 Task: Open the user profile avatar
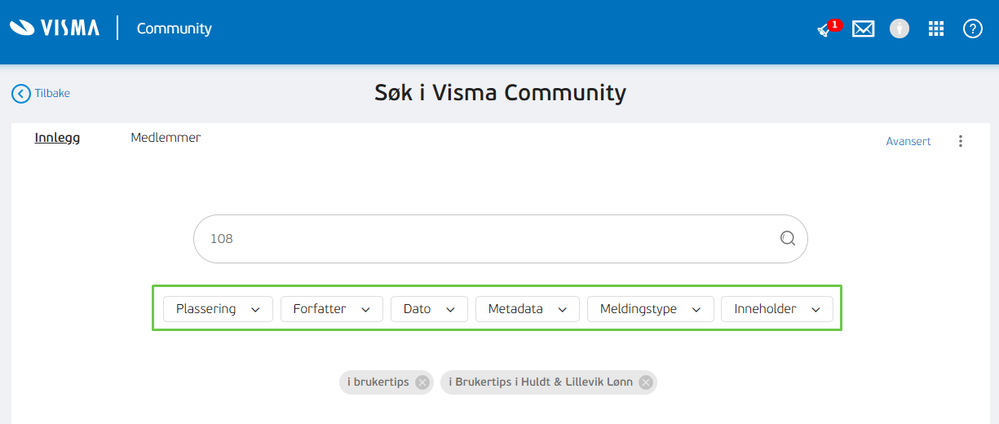[x=899, y=29]
